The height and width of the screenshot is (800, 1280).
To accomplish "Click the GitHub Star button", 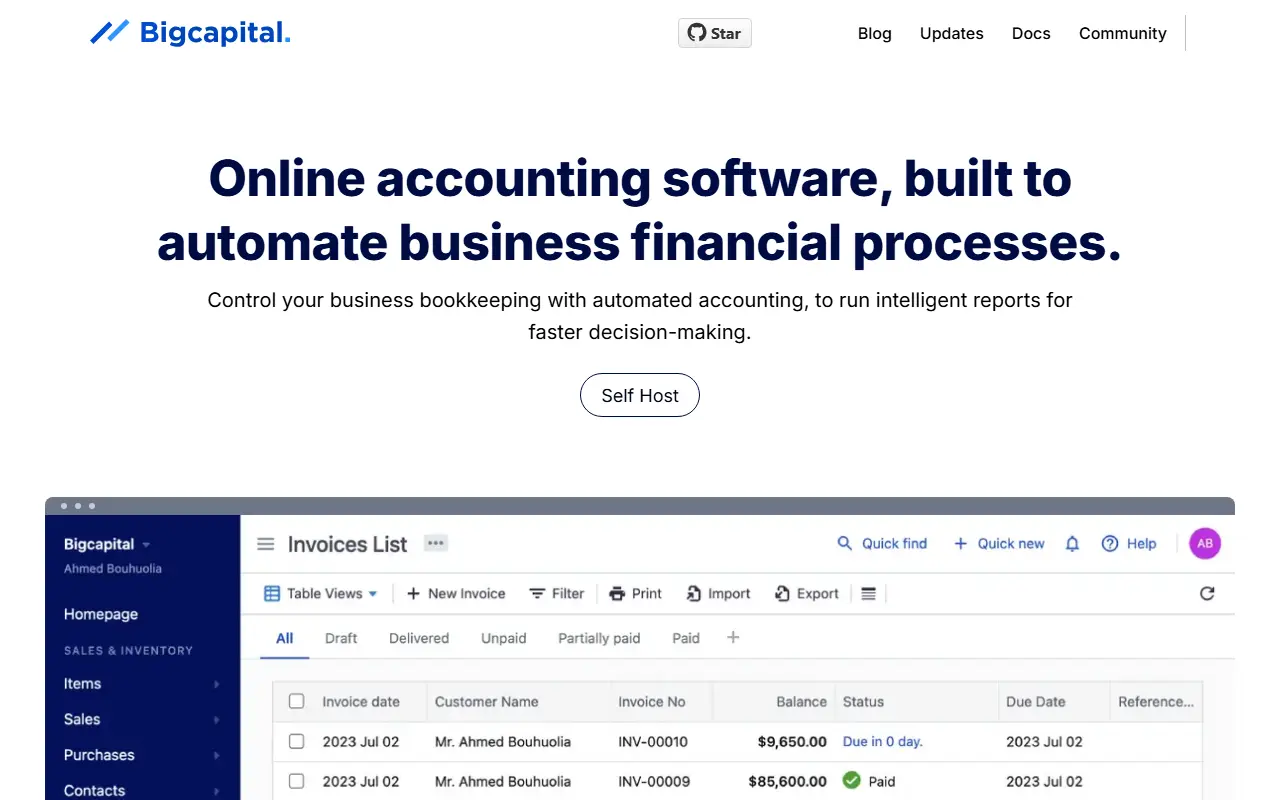I will point(715,33).
